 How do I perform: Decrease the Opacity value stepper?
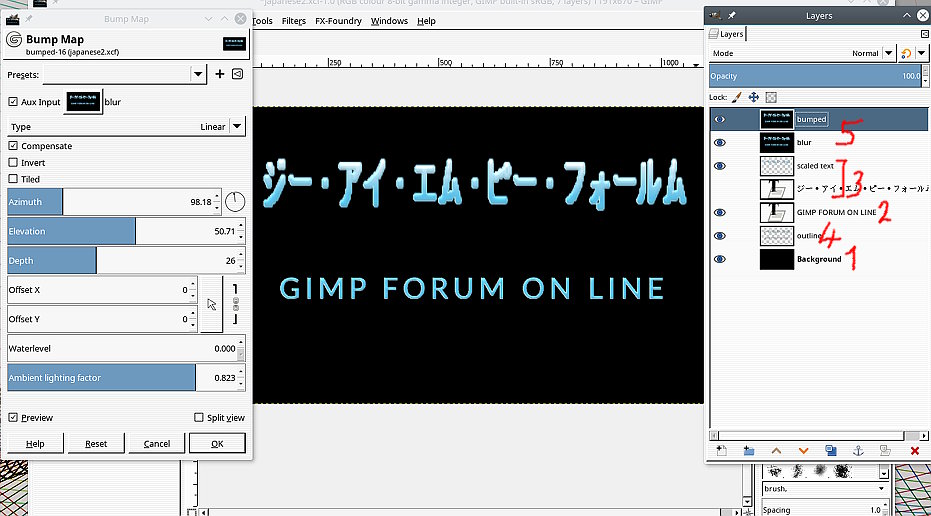click(925, 81)
